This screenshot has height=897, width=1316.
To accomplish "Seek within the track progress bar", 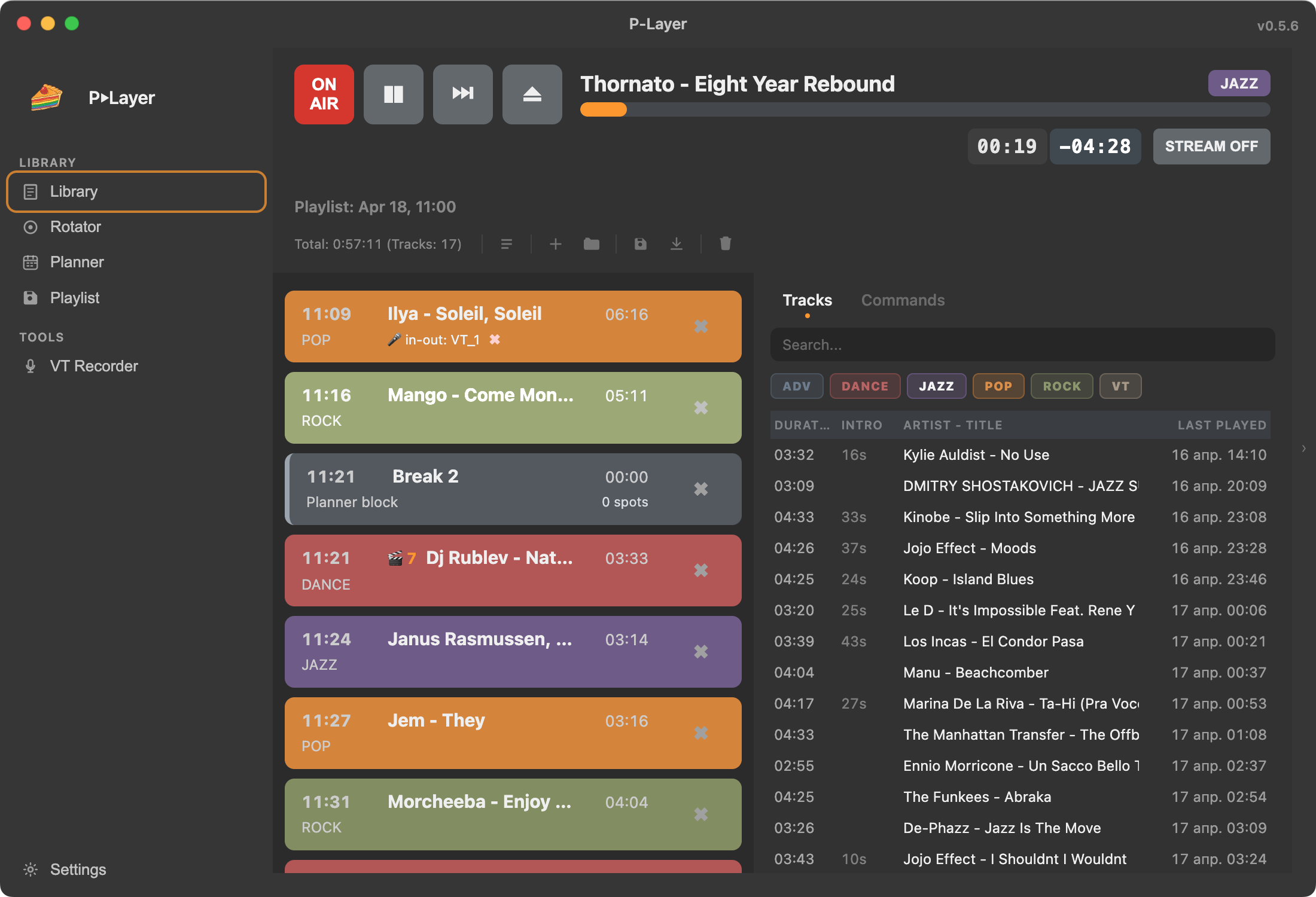I will point(925,109).
